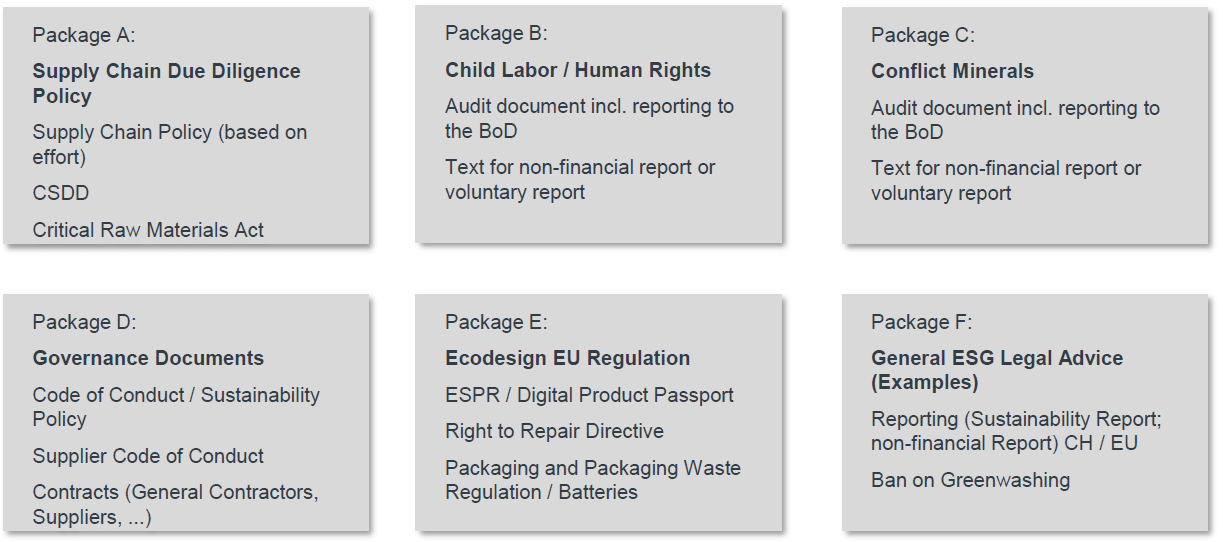Select Package C audit document text
Viewport: 1223px width, 542px height.
click(1015, 120)
